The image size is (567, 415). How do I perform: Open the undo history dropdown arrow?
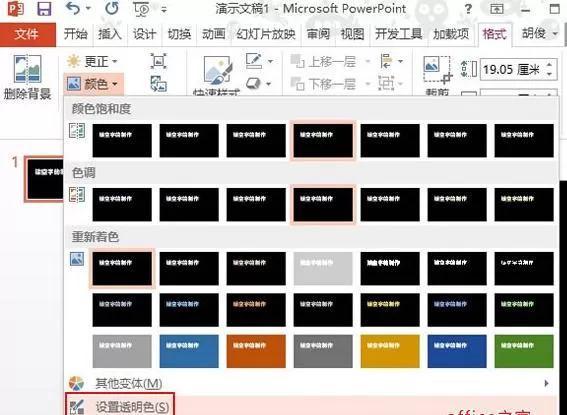(x=89, y=9)
